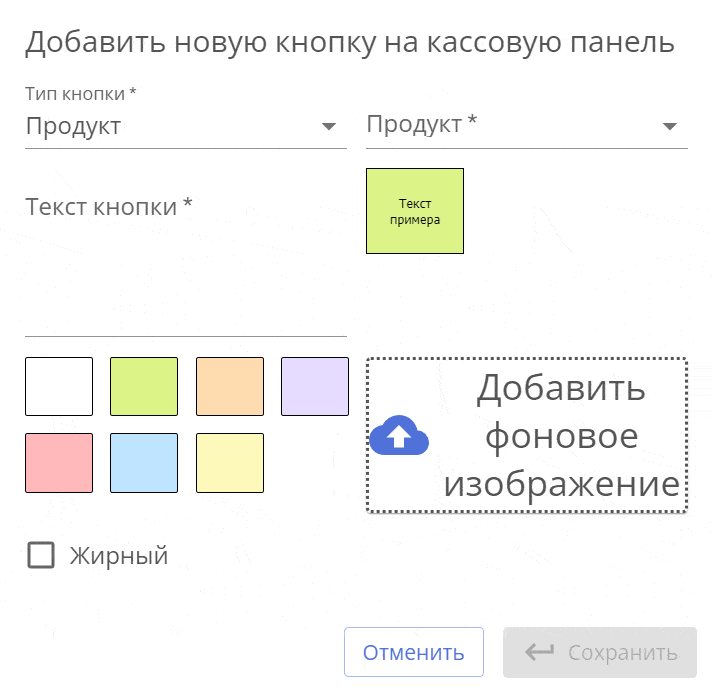The width and height of the screenshot is (713, 693).
Task: Pick the light green color swatch
Action: coord(144,386)
